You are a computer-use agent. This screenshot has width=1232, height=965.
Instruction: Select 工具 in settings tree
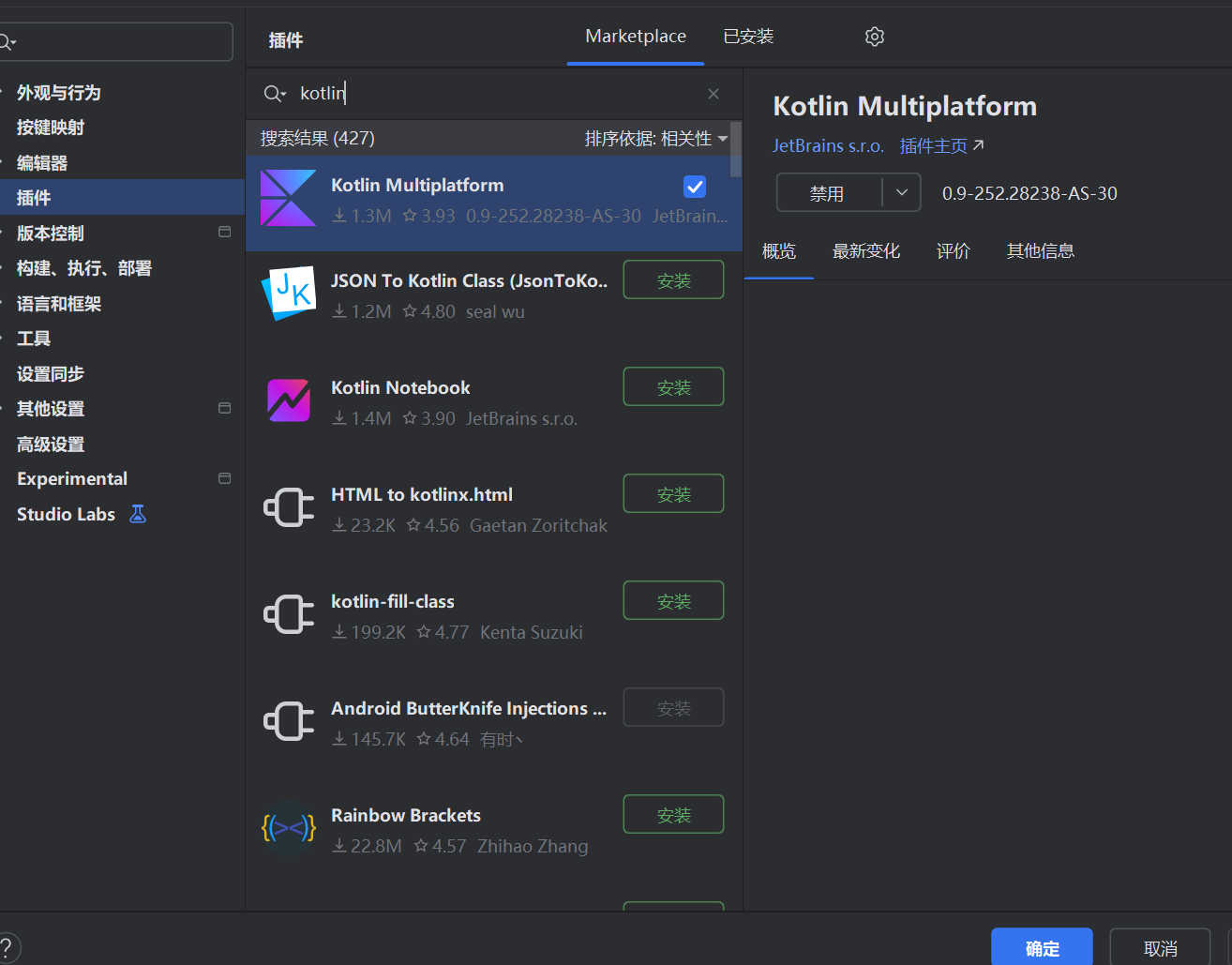point(34,339)
